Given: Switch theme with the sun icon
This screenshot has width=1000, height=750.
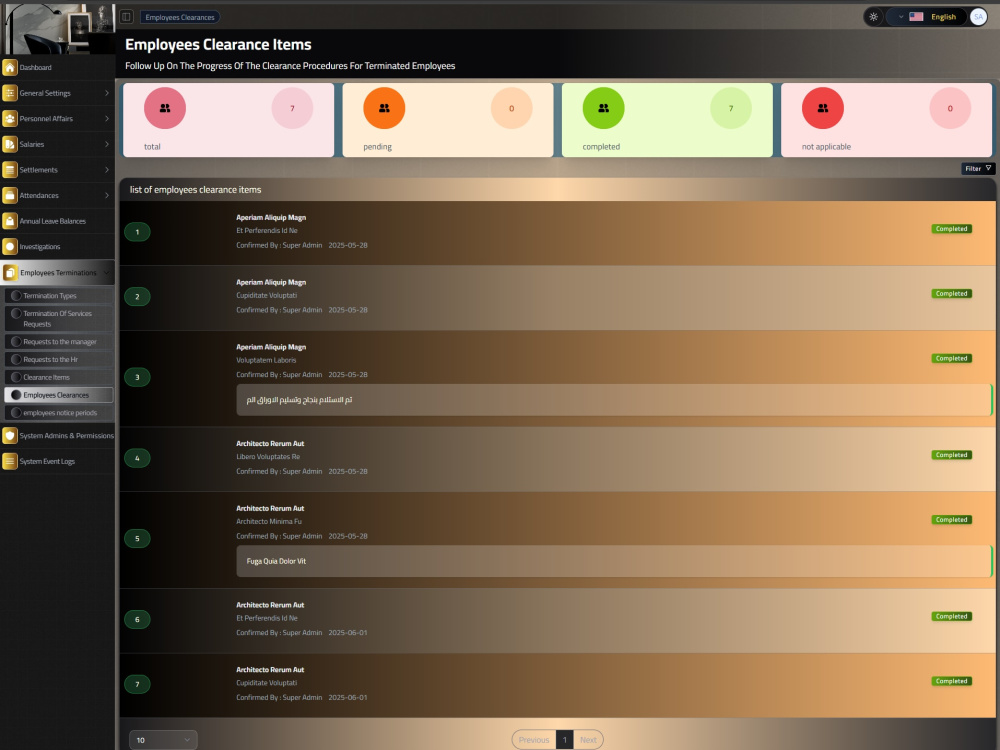Looking at the screenshot, I should 874,17.
